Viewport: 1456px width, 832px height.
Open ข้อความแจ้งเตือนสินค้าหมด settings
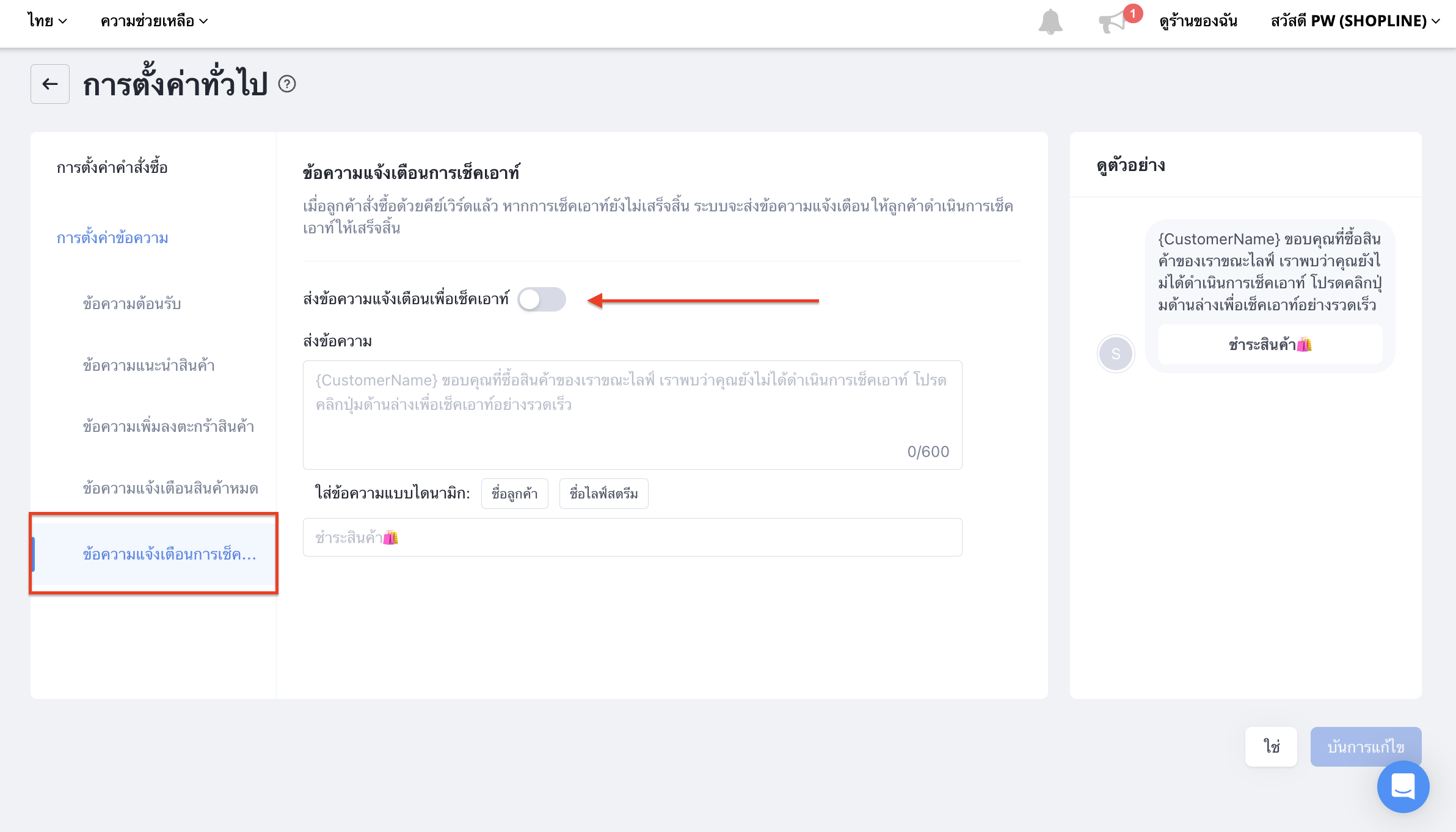(x=170, y=488)
